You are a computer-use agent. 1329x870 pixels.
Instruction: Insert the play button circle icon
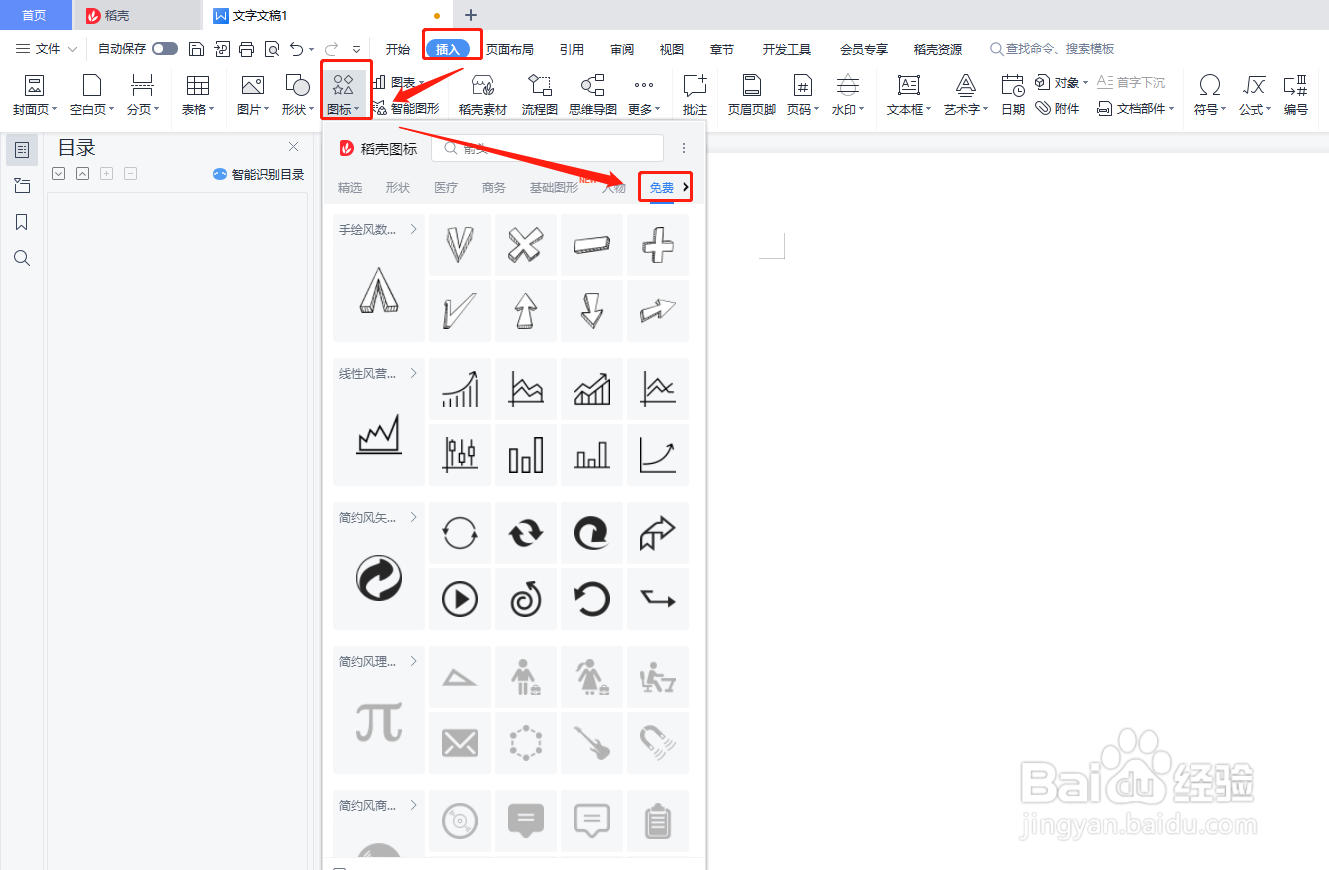460,599
